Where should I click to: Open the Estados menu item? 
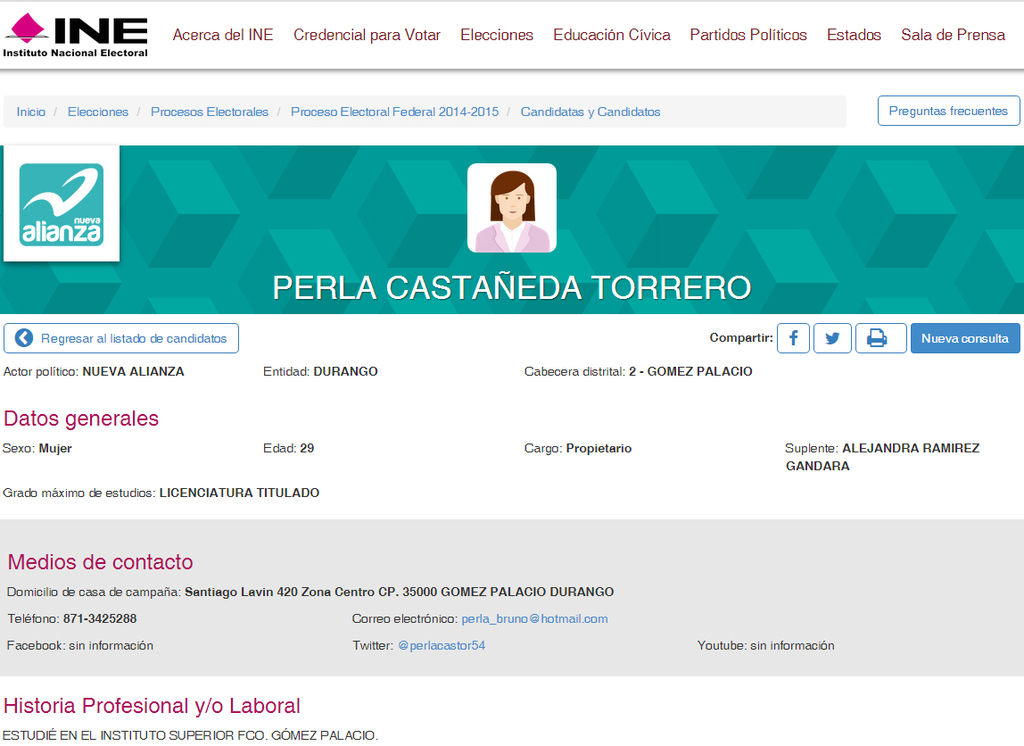click(854, 35)
